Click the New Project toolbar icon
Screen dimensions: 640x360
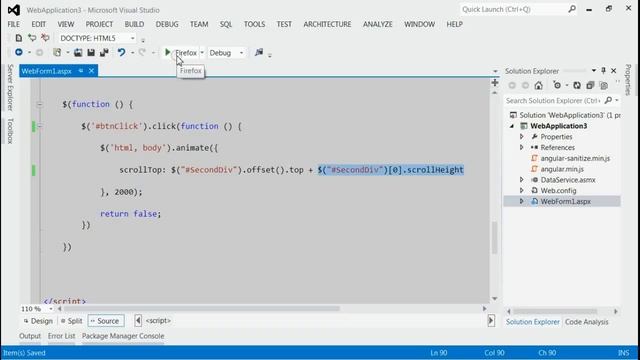pyautogui.click(x=57, y=53)
